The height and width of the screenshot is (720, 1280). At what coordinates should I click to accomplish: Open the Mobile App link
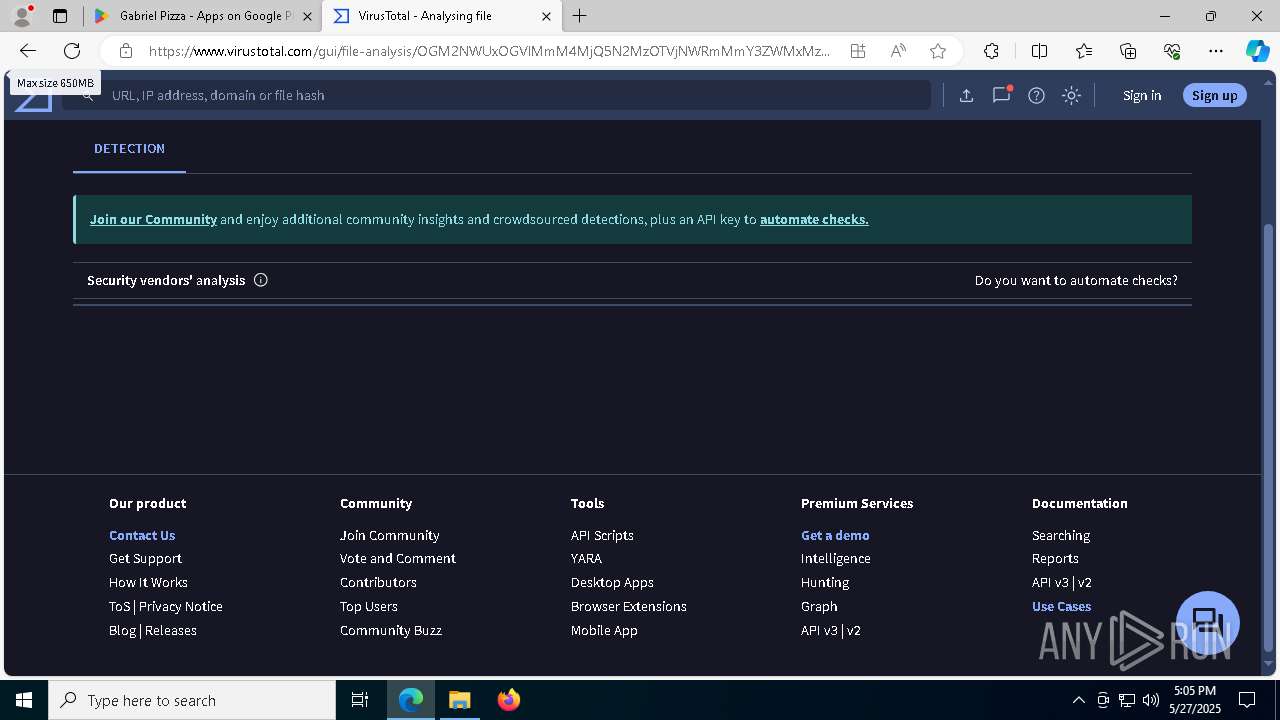604,630
